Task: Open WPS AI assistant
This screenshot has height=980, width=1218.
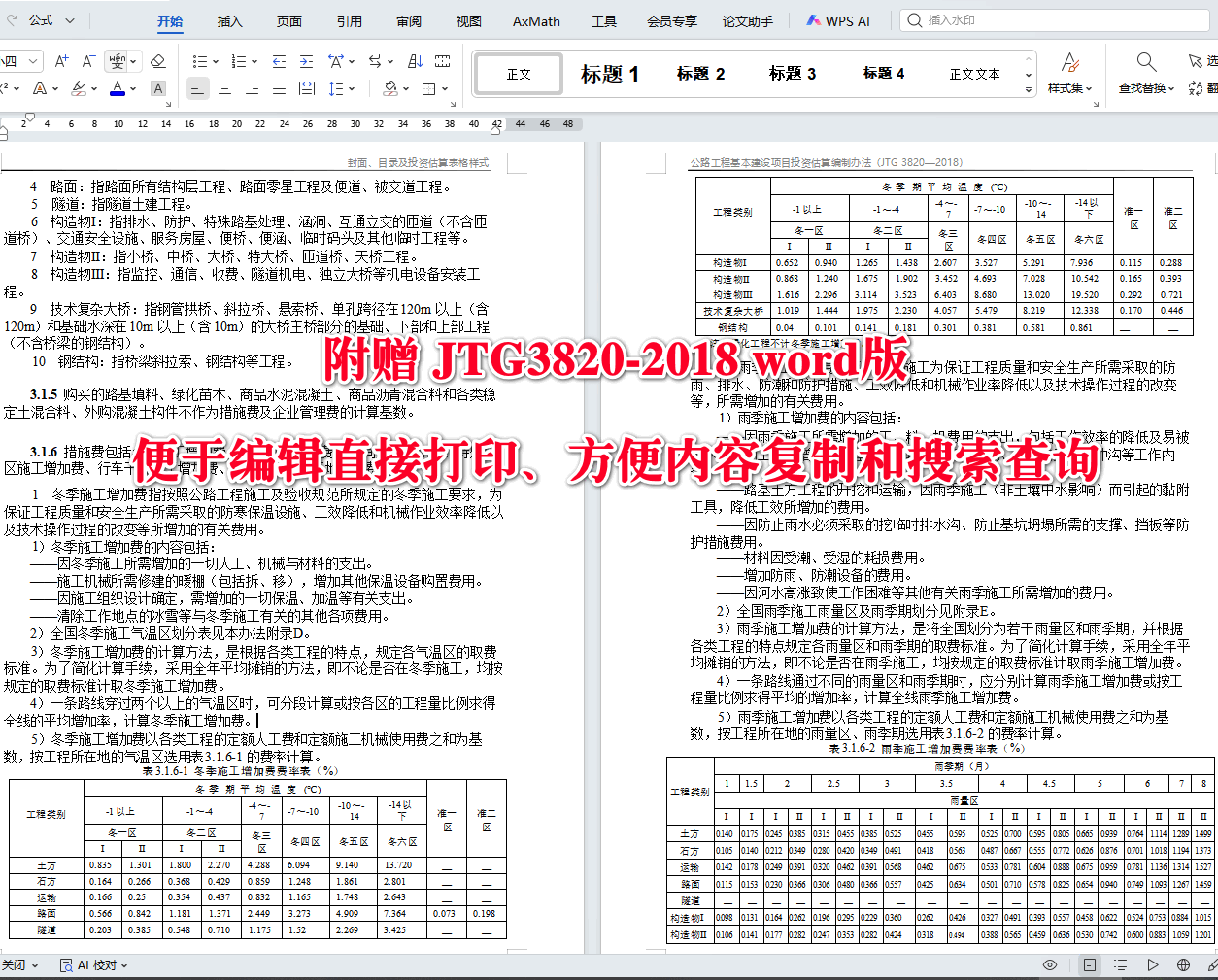Action: (x=838, y=20)
